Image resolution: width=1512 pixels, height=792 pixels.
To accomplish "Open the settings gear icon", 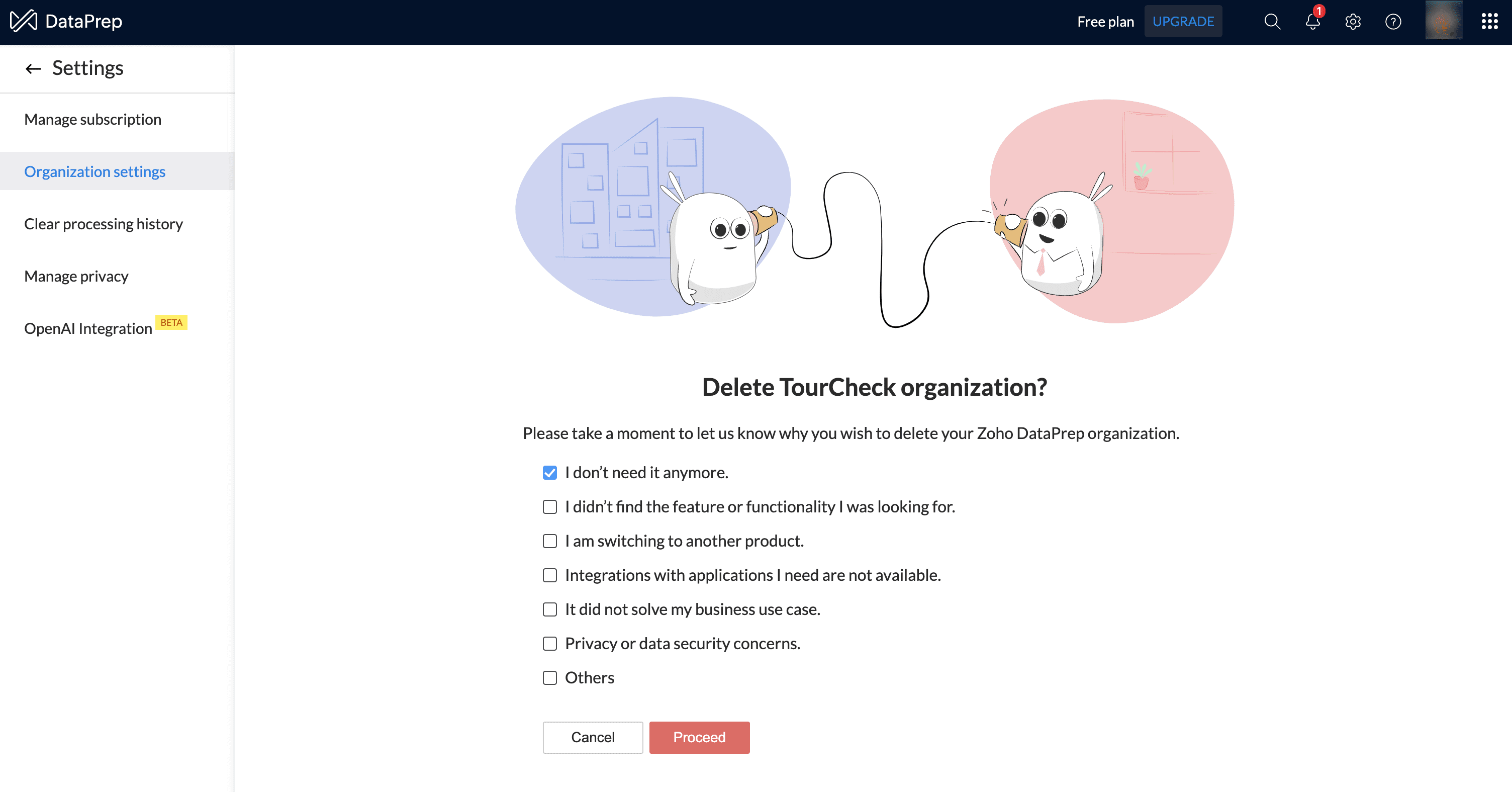I will (1353, 22).
